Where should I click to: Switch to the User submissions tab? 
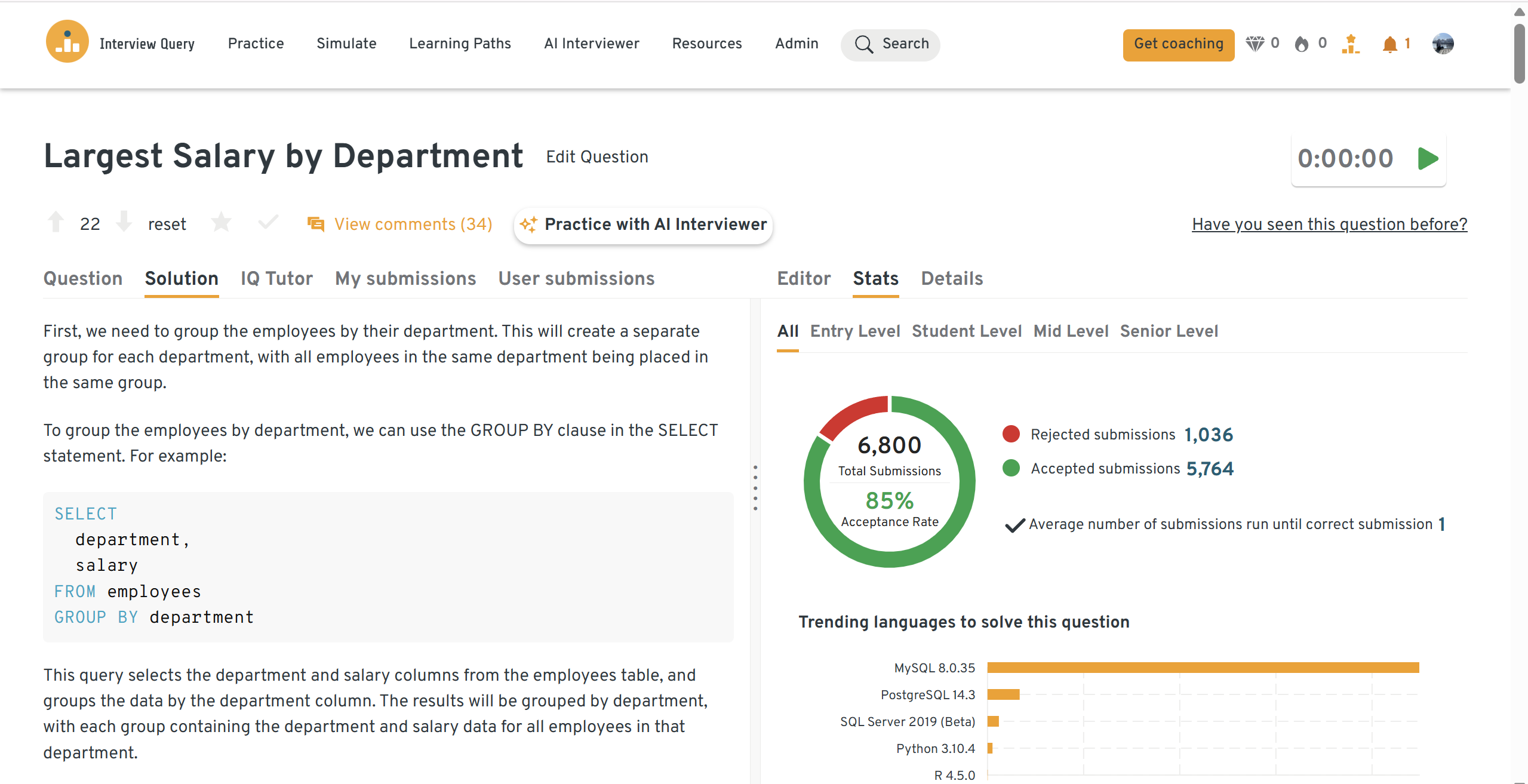(576, 279)
